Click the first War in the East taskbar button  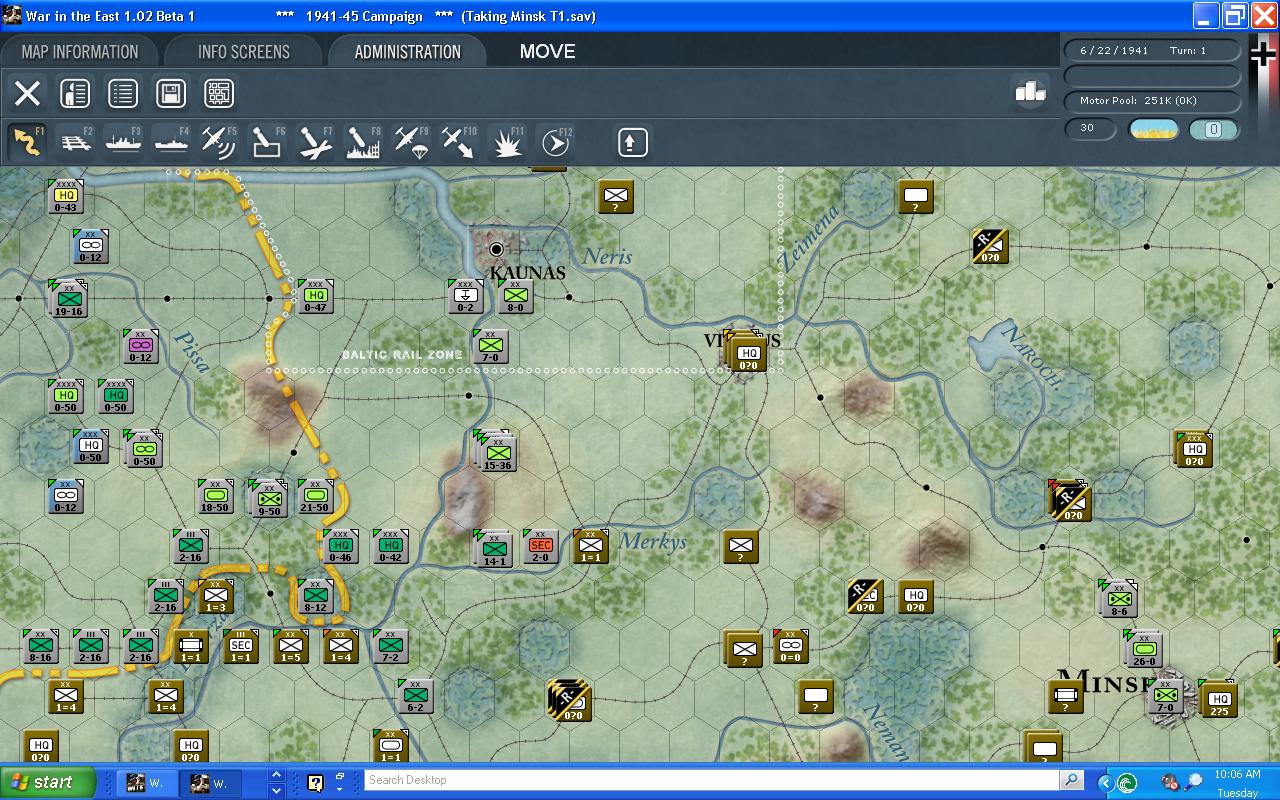pos(148,783)
